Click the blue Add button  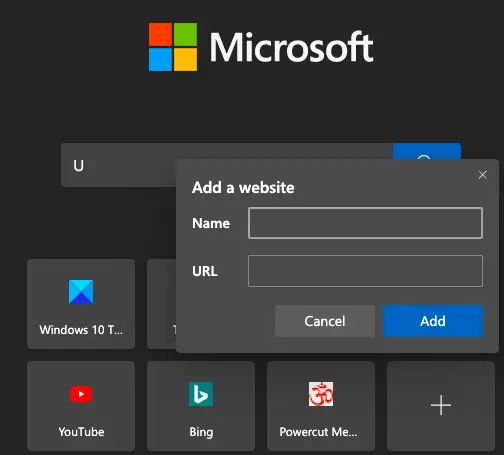tap(433, 321)
